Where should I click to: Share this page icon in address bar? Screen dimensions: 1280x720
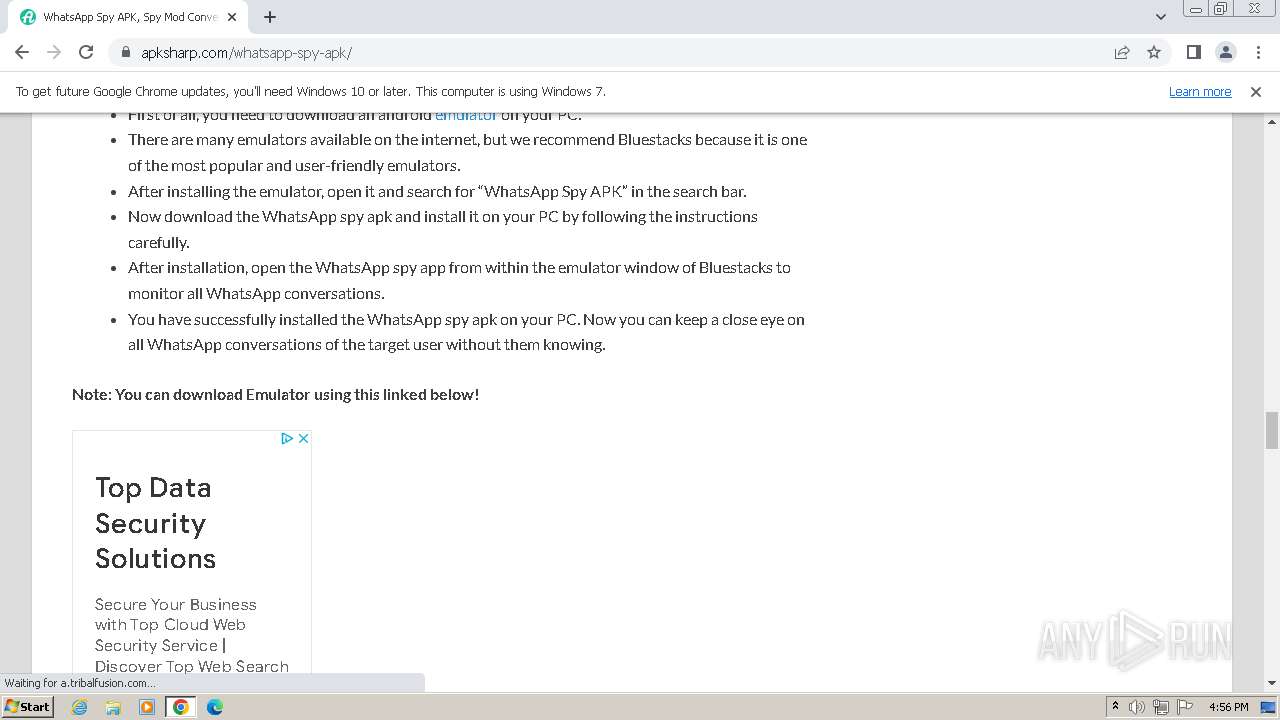tap(1122, 52)
